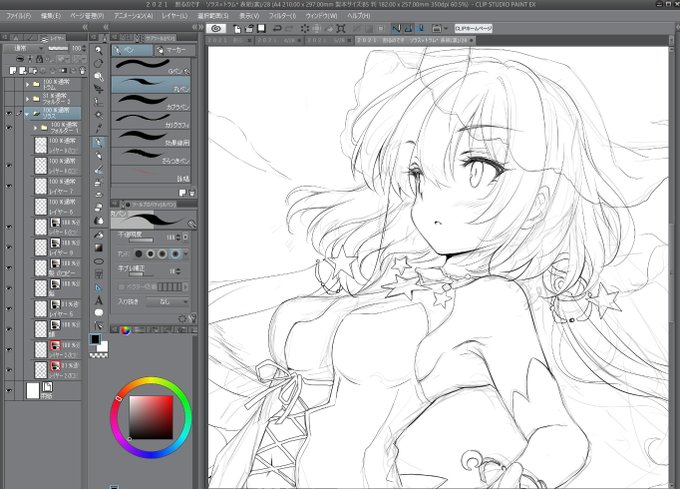The height and width of the screenshot is (489, 680).
Task: Select the カリグラフィ brush
Action: tap(151, 120)
